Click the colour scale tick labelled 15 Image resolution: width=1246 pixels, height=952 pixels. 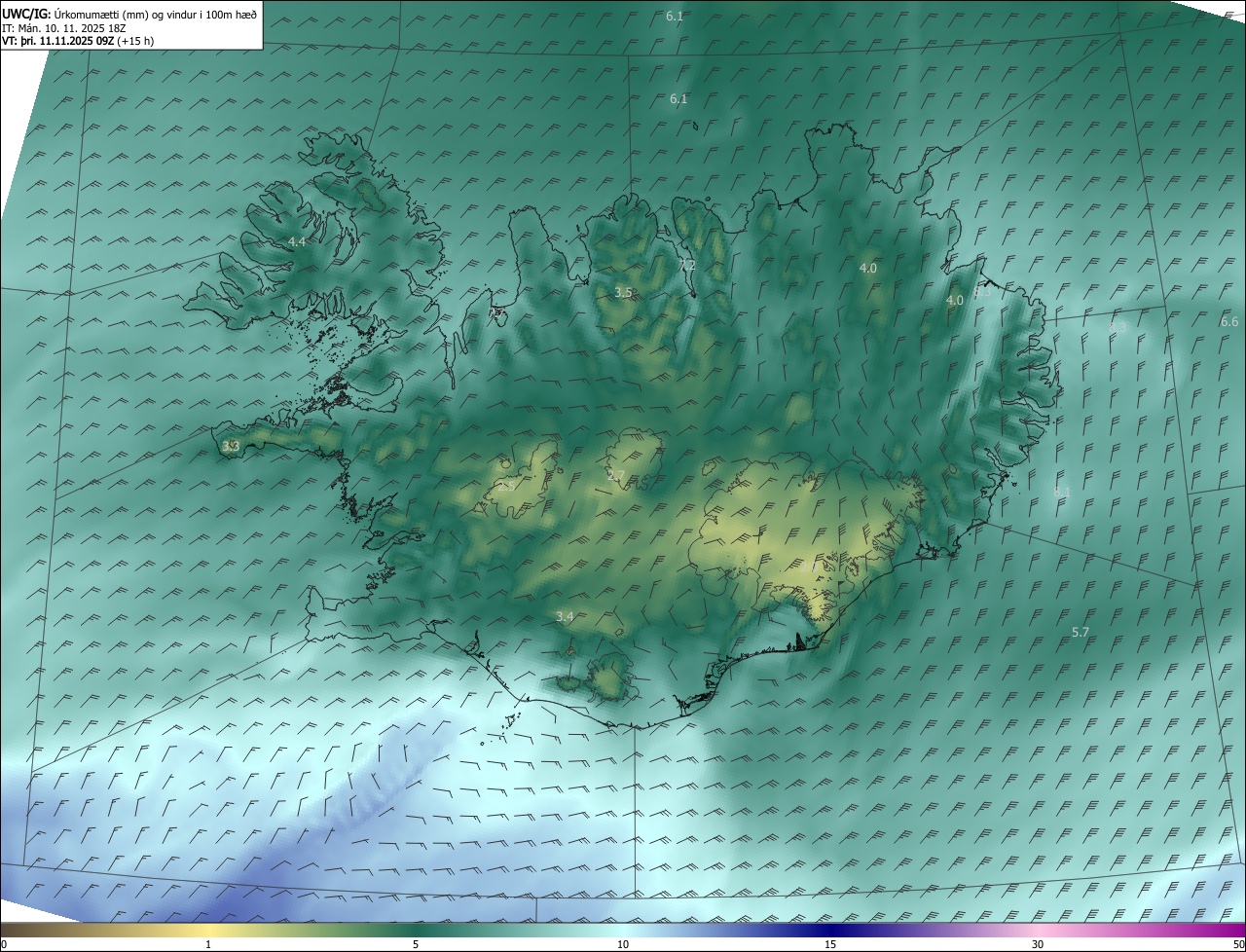[830, 944]
